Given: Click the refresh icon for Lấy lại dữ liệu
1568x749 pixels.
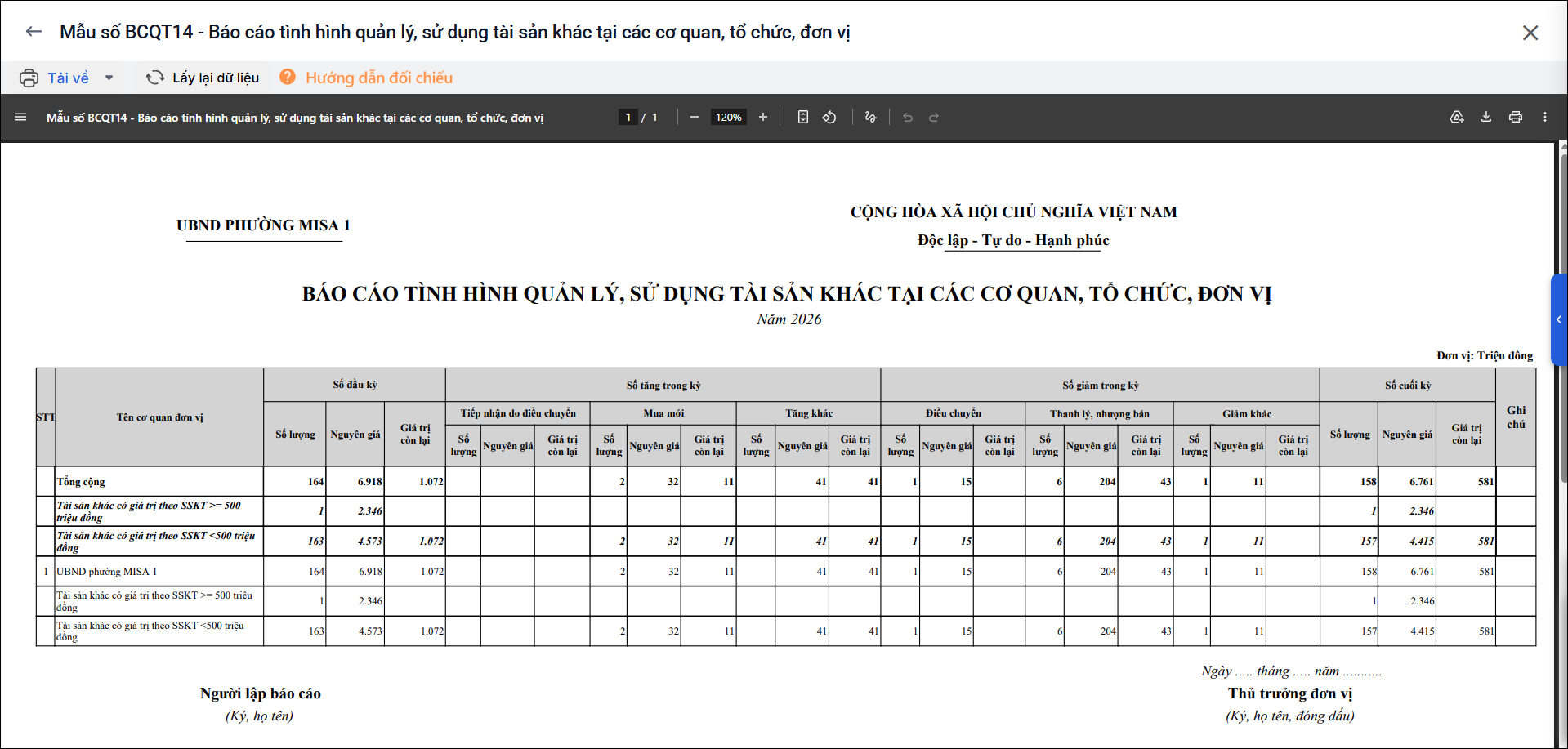Looking at the screenshot, I should pos(155,78).
